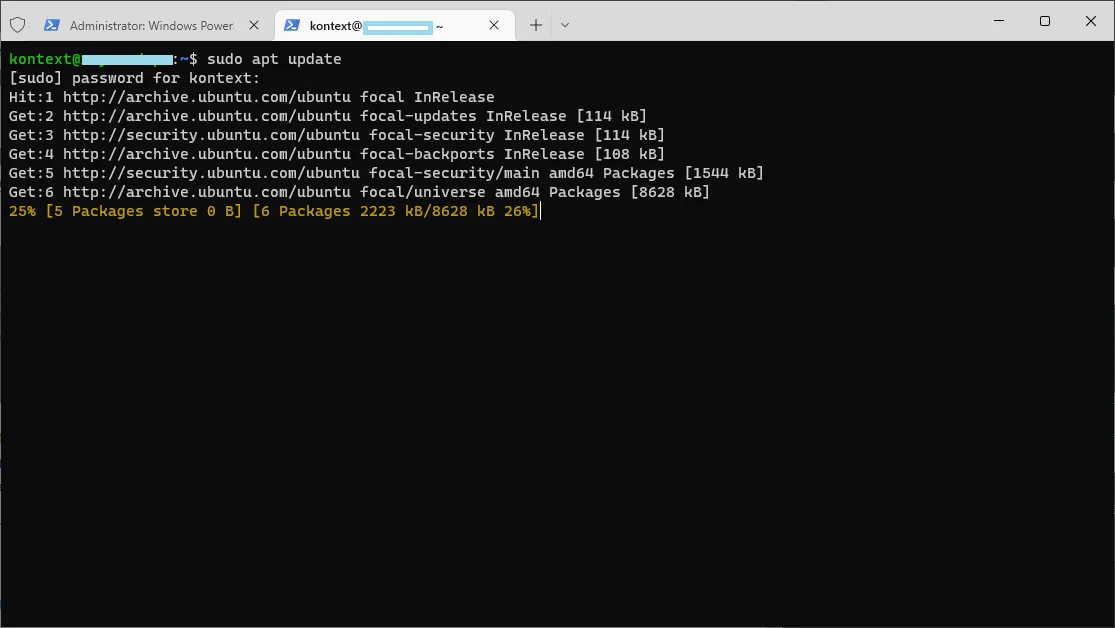1115x628 pixels.
Task: Click the PowerShell icon on the Administrator tab
Action: (x=52, y=25)
